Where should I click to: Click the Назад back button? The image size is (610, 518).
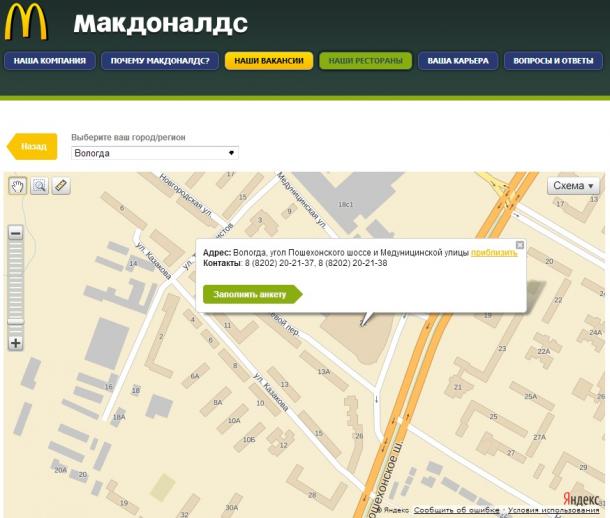pyautogui.click(x=32, y=147)
